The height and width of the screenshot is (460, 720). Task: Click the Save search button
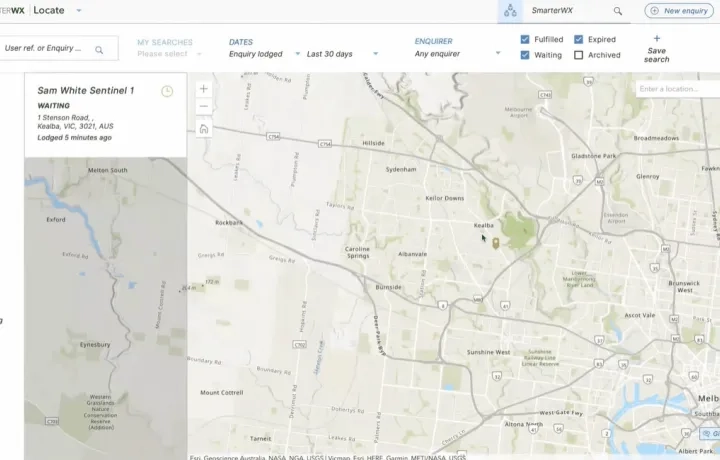point(657,49)
